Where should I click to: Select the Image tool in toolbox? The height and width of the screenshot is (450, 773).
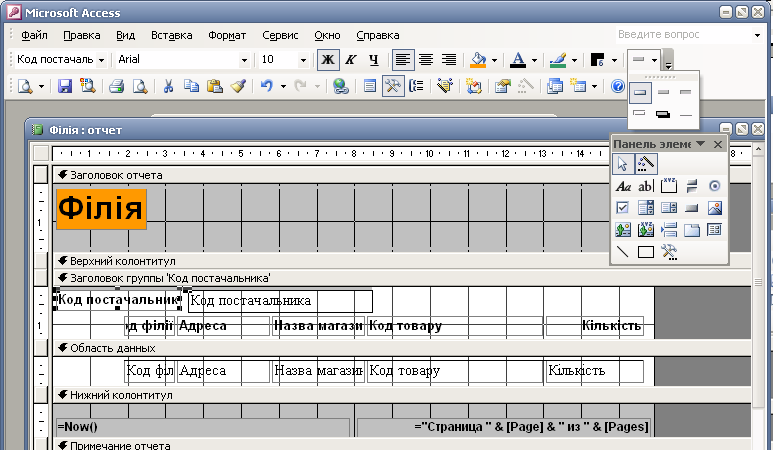point(714,208)
